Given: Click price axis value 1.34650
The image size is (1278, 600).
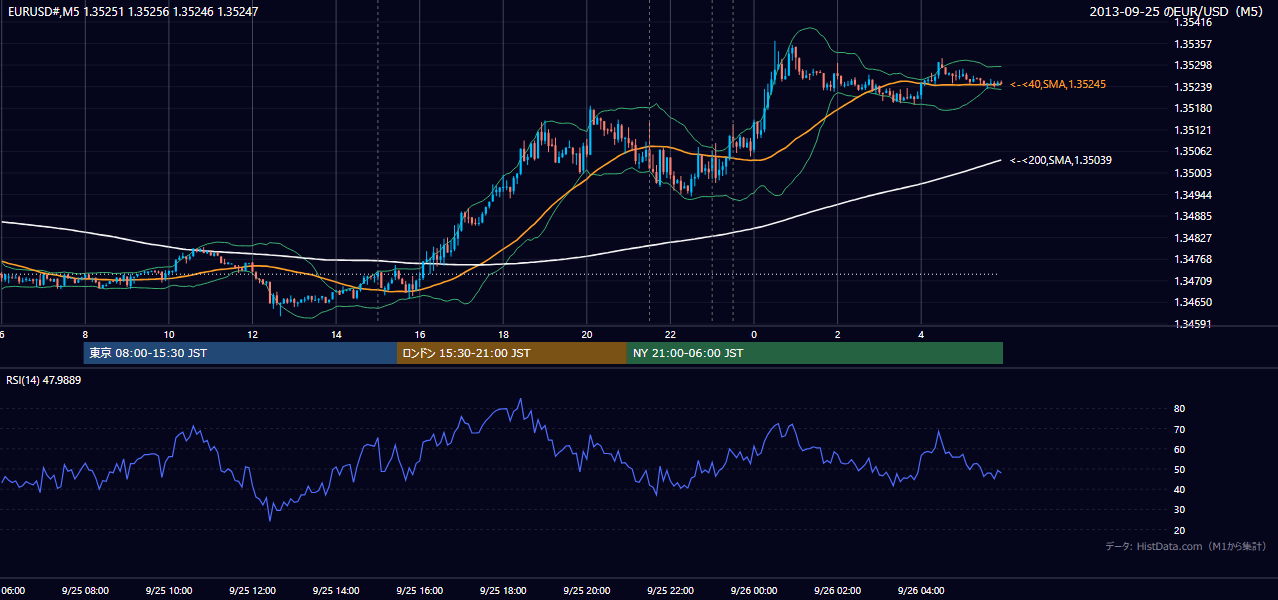Looking at the screenshot, I should click(x=1192, y=302).
